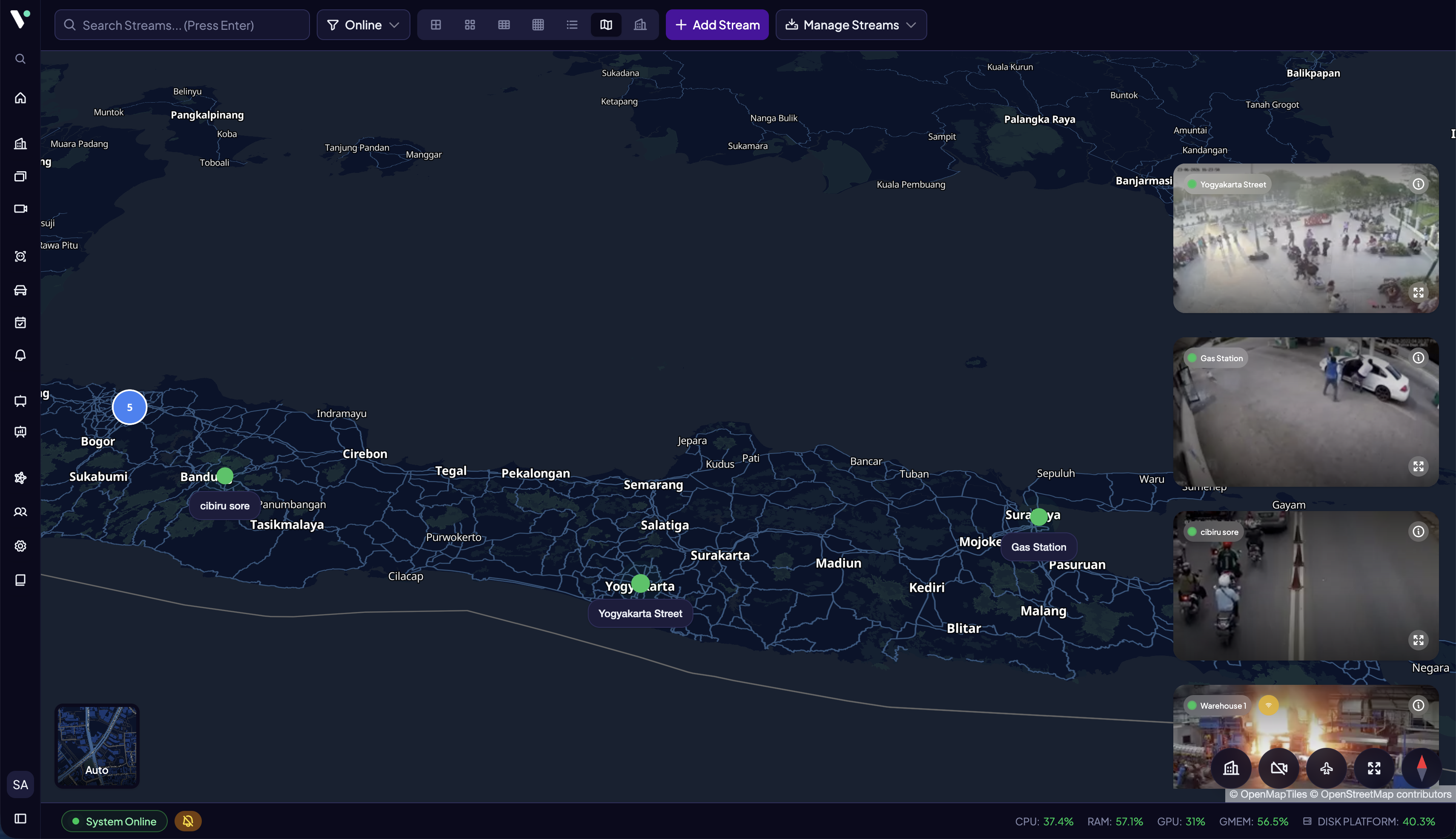Open the calendar check sidebar icon
The width and height of the screenshot is (1456, 839).
pyautogui.click(x=20, y=323)
